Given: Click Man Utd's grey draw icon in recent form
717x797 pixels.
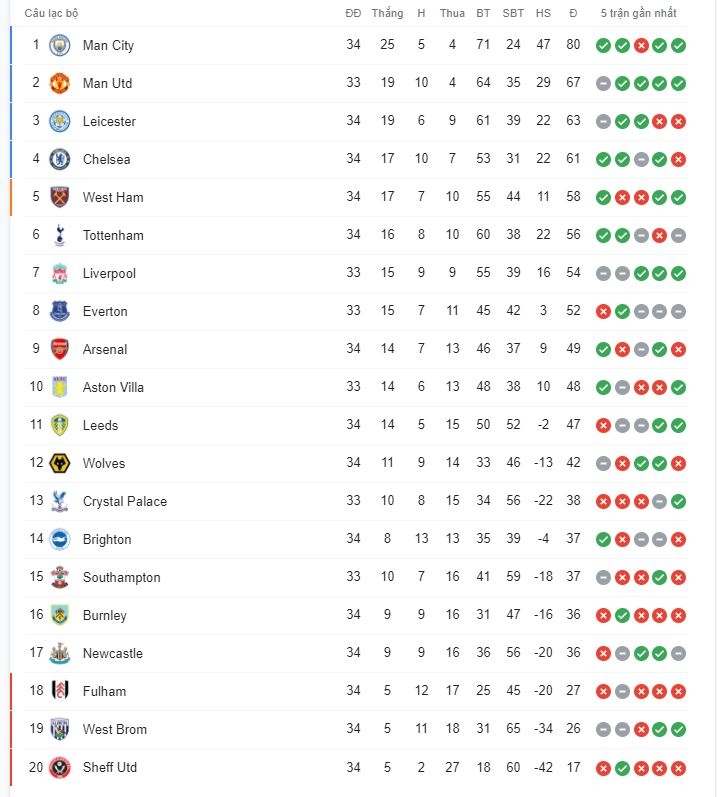Looking at the screenshot, I should (603, 84).
